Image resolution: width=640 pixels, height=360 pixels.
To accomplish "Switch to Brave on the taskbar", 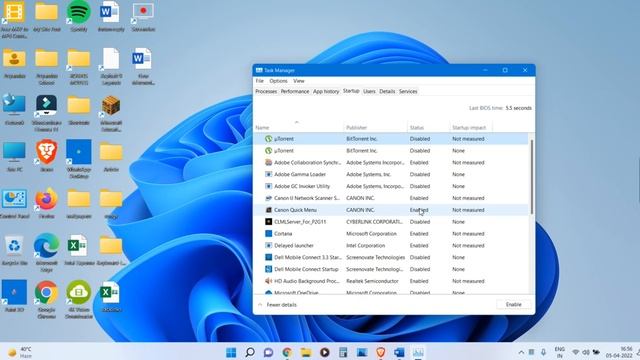I will click(x=381, y=352).
